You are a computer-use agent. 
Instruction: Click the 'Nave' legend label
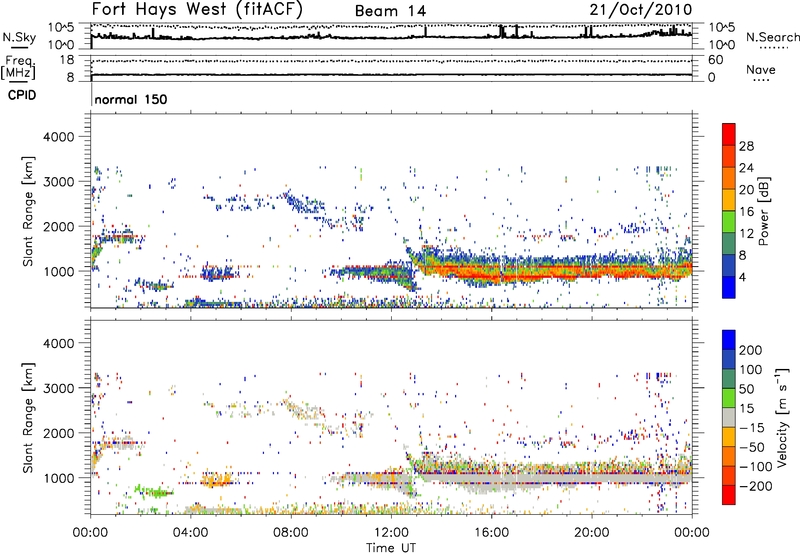pos(761,69)
